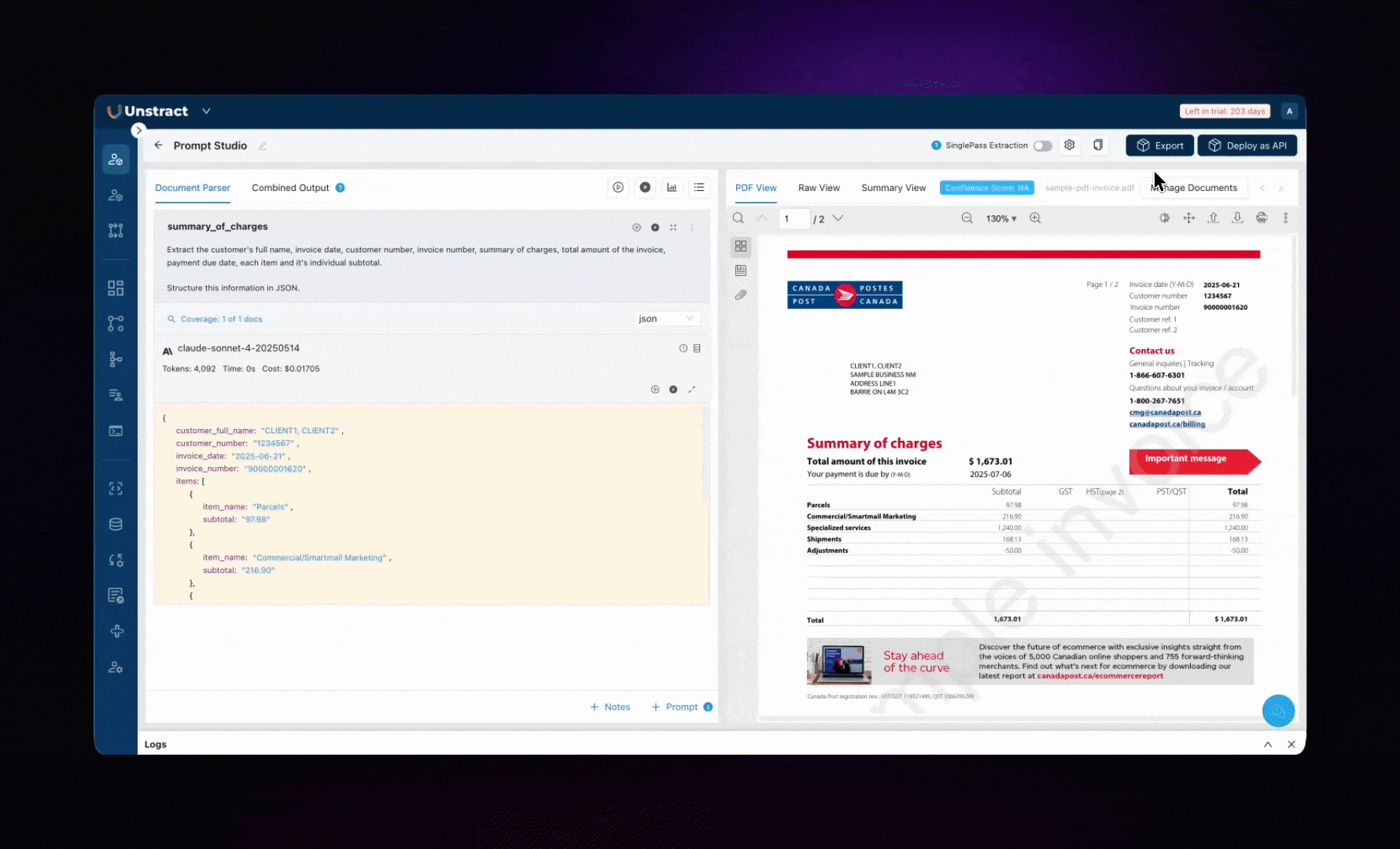Open the terminal console icon in the sidebar
The height and width of the screenshot is (849, 1400).
pos(116,431)
